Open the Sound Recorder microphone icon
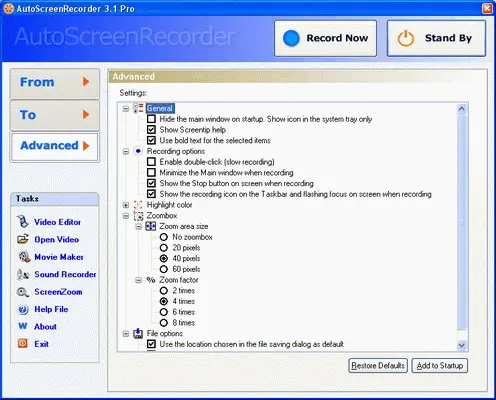The height and width of the screenshot is (400, 496). (23, 274)
